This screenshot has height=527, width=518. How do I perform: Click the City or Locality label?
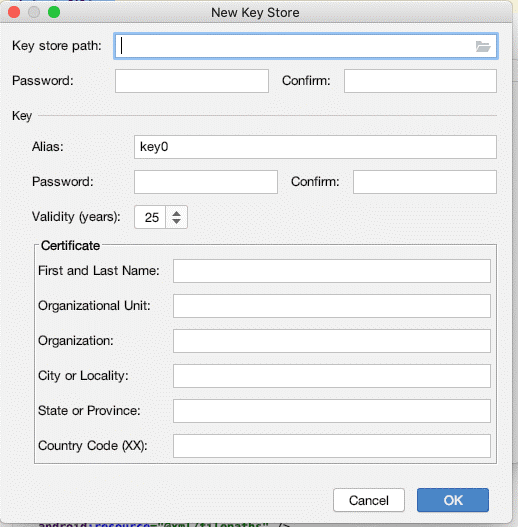[x=83, y=376]
